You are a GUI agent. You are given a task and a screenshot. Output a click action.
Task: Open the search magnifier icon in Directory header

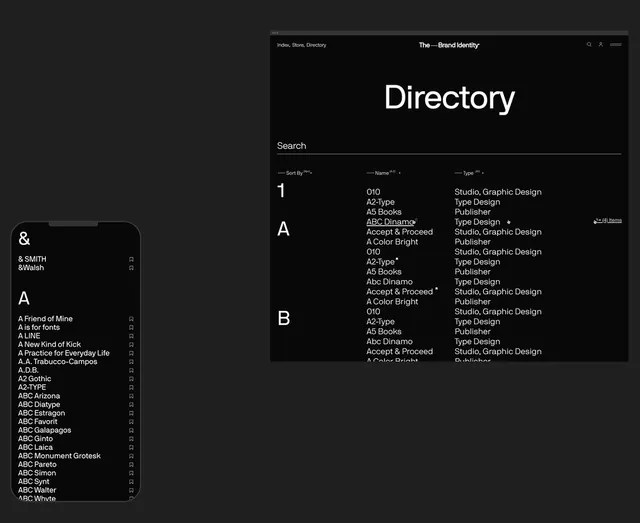click(x=589, y=45)
